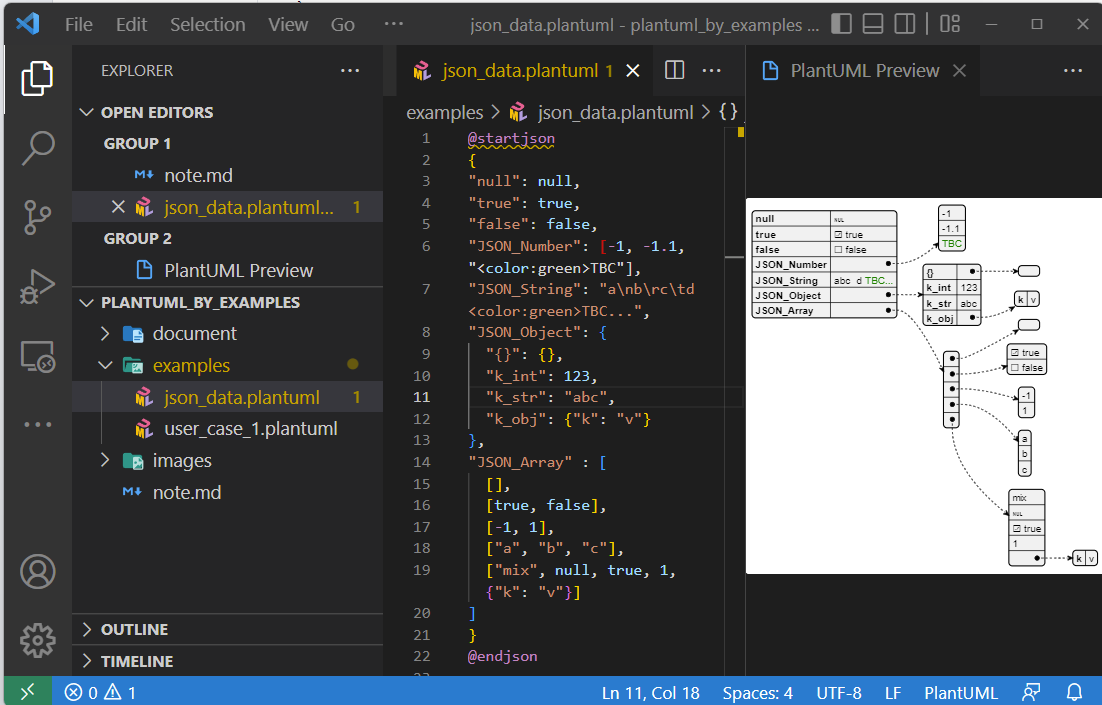Screen dimensions: 1102x705
Task: Toggle the bottom panel layout icon
Action: (x=873, y=24)
